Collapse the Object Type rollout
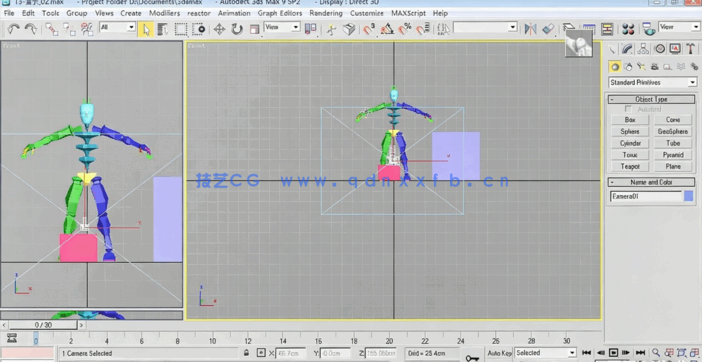 click(x=651, y=99)
